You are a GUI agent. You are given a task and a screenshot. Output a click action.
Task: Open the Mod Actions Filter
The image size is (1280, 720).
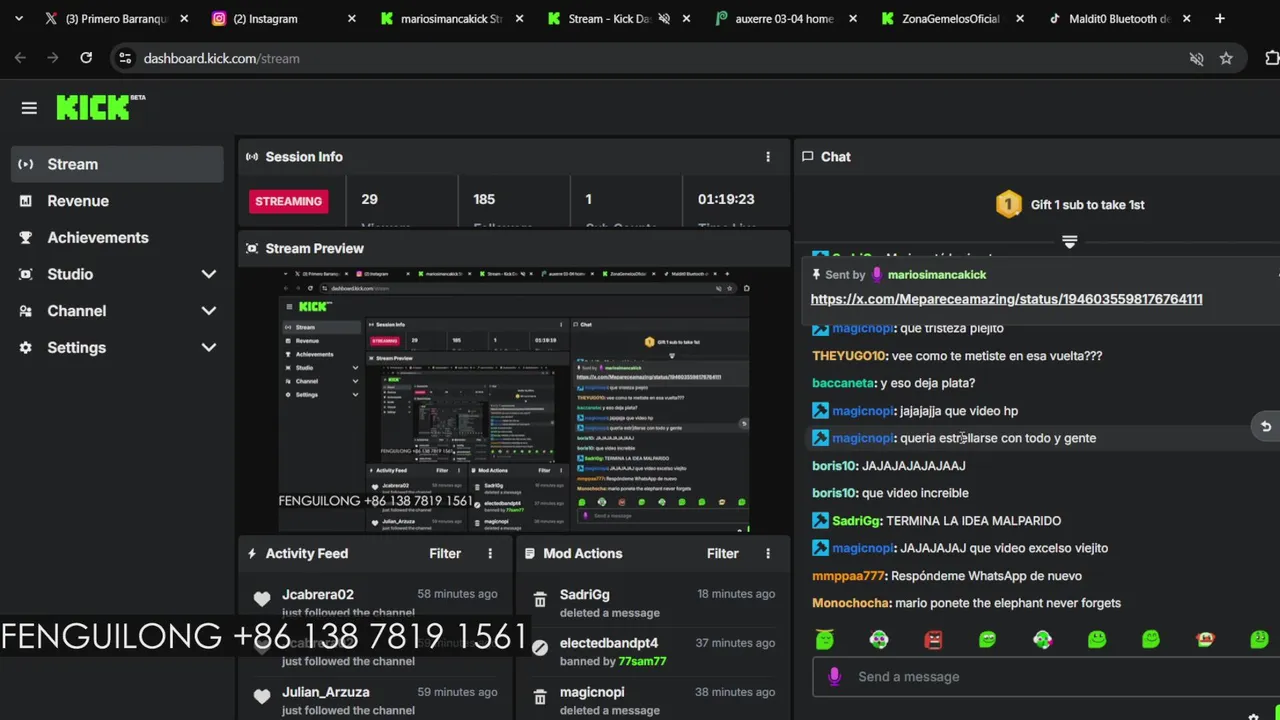[723, 553]
